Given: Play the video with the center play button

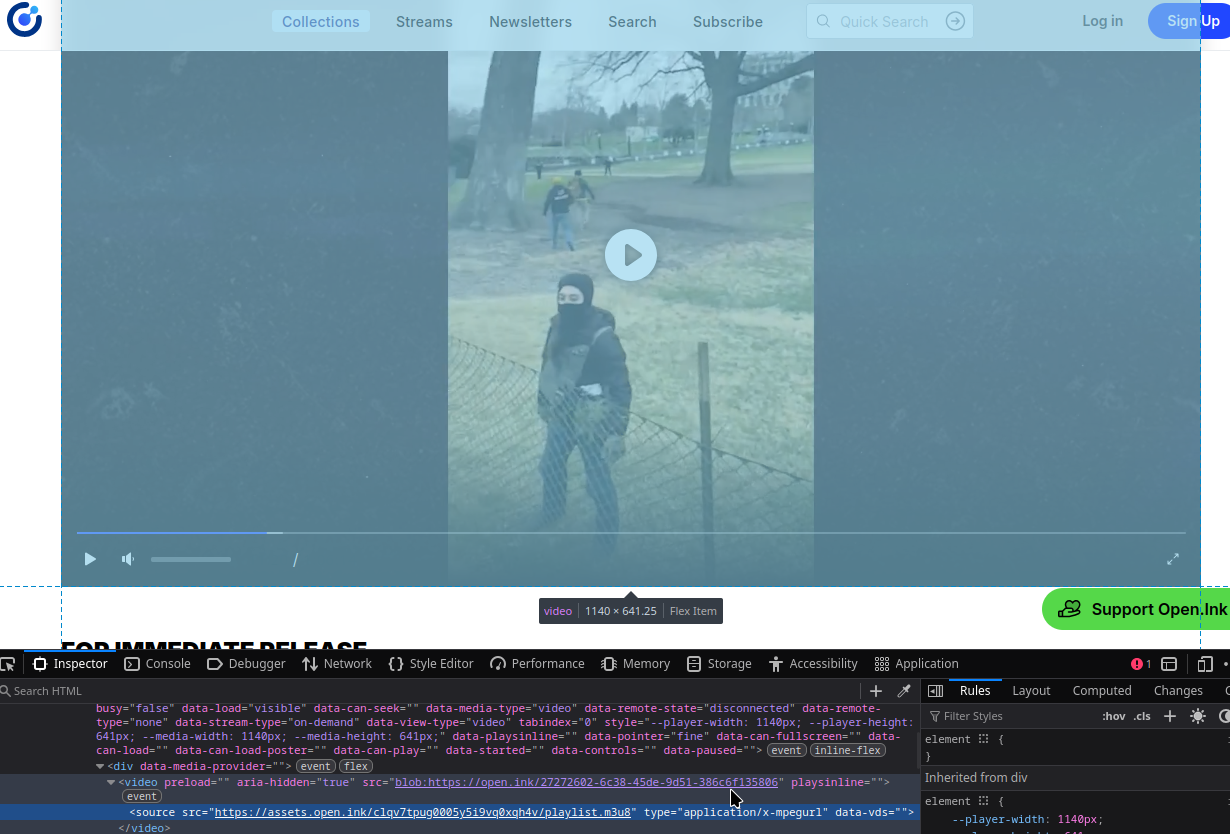Looking at the screenshot, I should 631,255.
